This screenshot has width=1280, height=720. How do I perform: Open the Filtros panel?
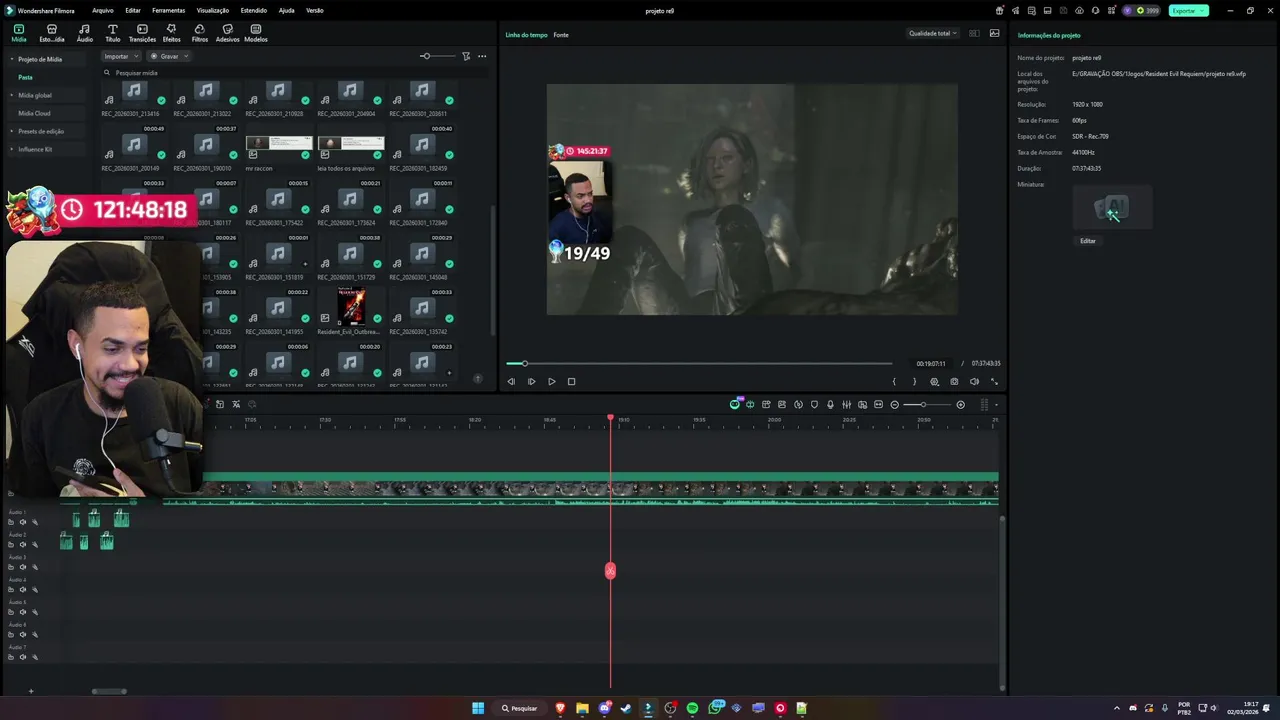click(x=199, y=33)
